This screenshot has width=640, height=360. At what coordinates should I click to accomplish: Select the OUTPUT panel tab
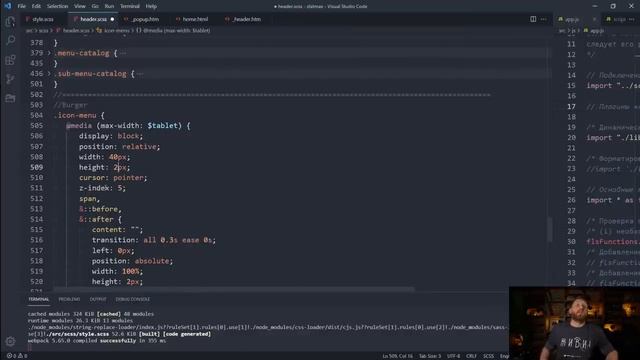coord(98,299)
